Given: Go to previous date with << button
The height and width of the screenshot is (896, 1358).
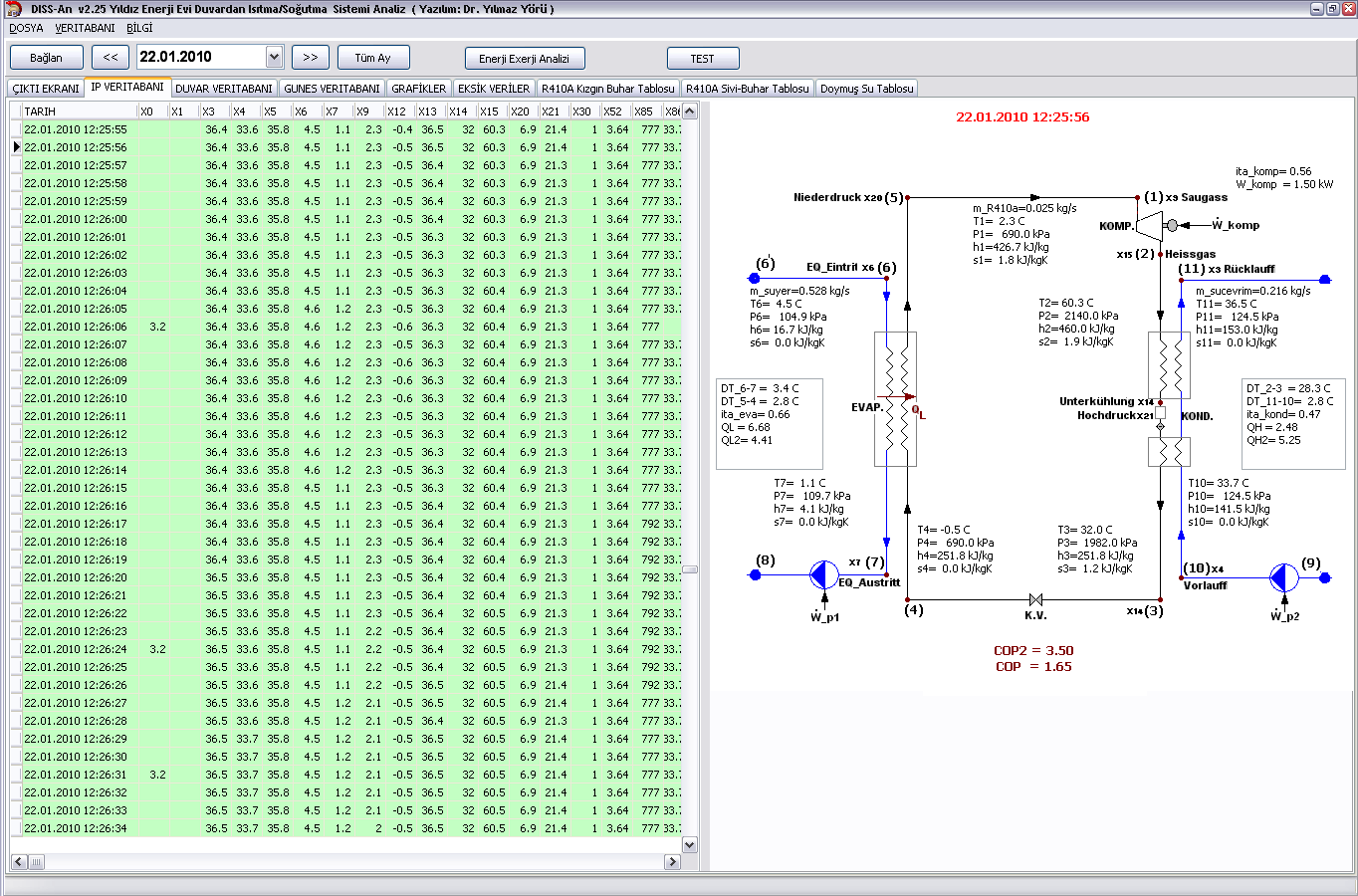Looking at the screenshot, I should tap(111, 58).
